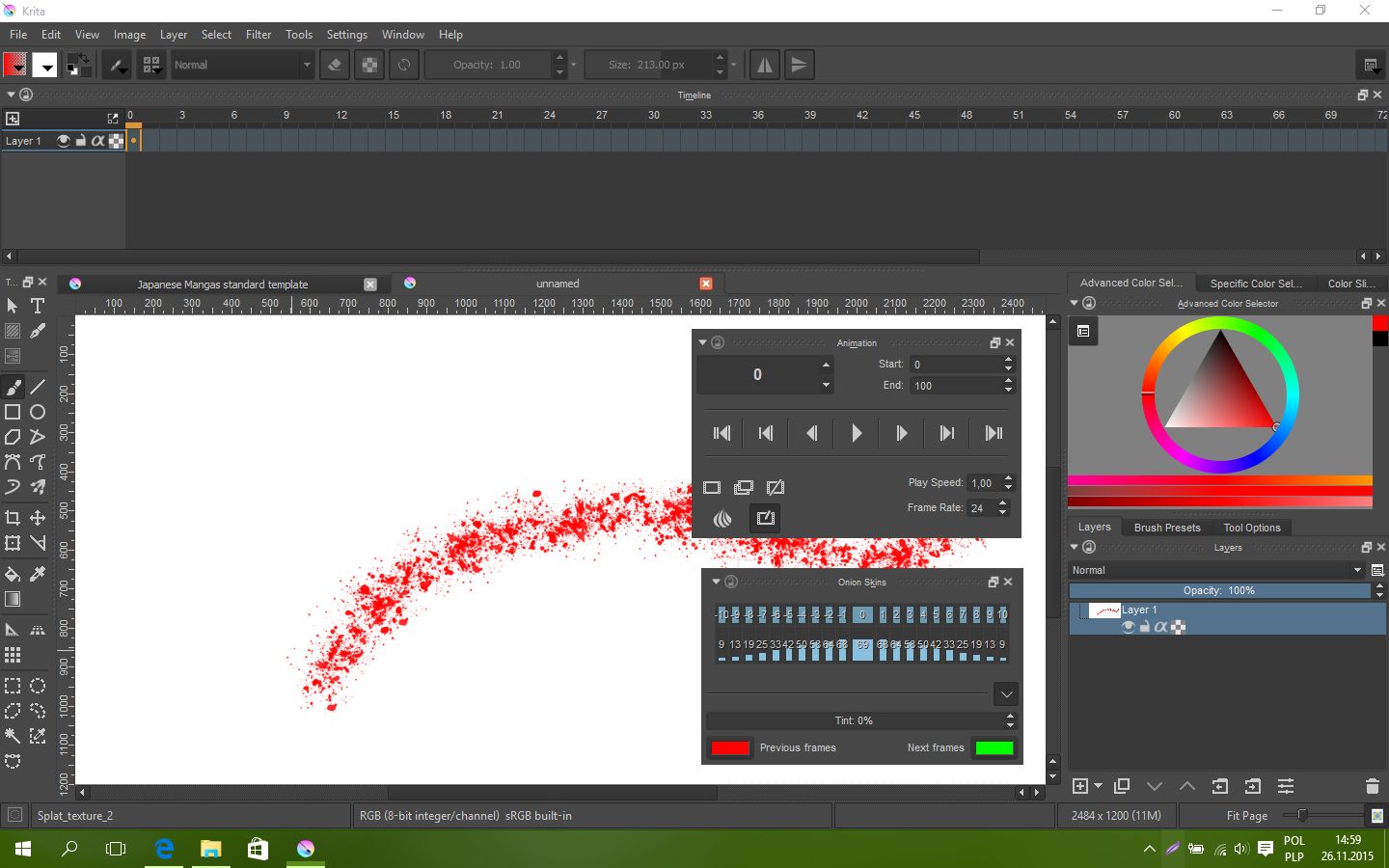Toggle Layer 1 visibility in Timeline
The width and height of the screenshot is (1389, 868).
point(64,141)
